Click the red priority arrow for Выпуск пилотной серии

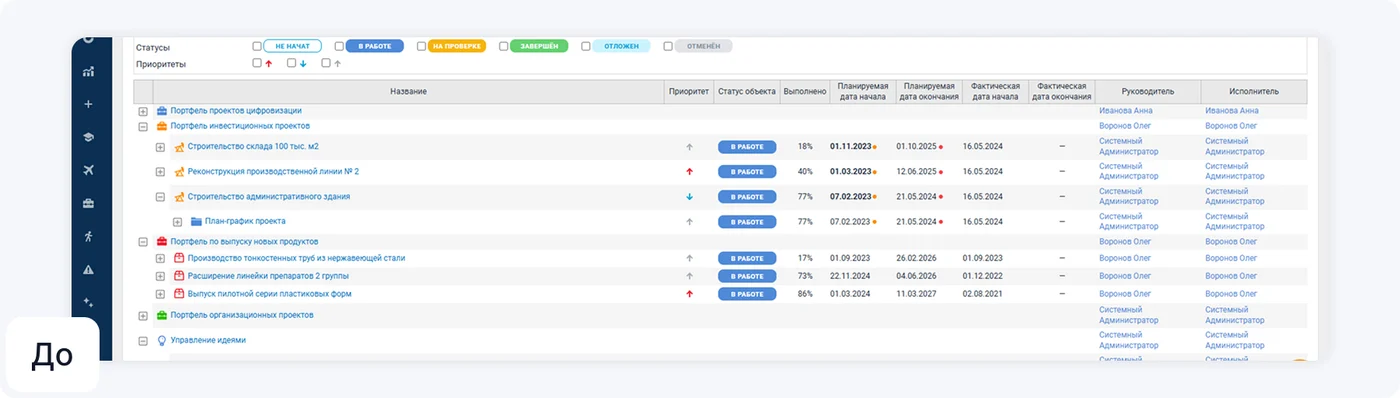coord(689,294)
